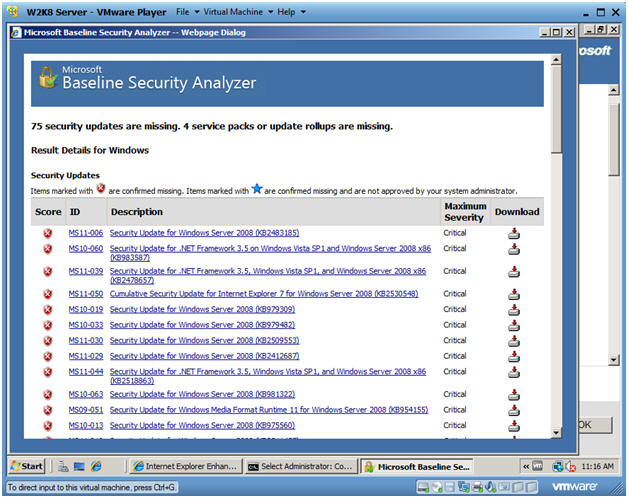Open the Cumulative Security Update for Internet Explorer 7 link
This screenshot has width=628, height=498.
click(264, 294)
